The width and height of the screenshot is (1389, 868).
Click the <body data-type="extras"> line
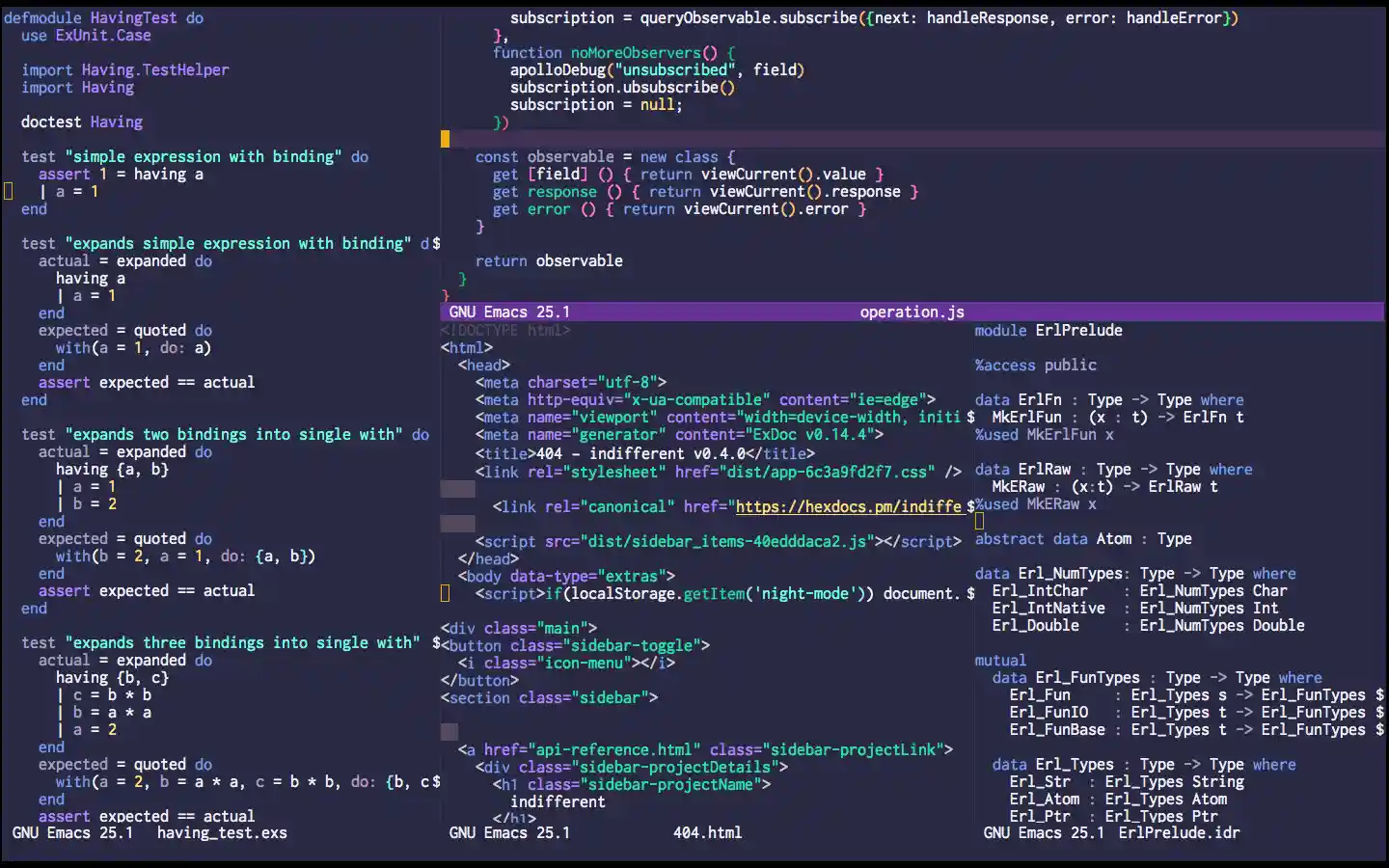point(566,576)
